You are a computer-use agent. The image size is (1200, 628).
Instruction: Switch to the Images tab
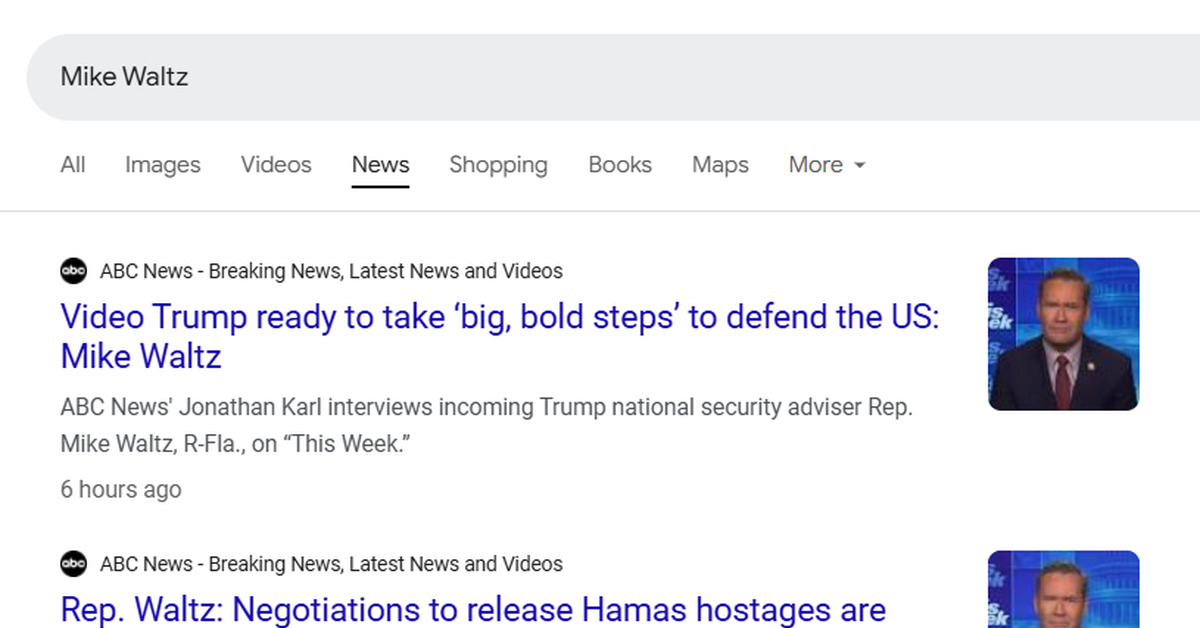[x=162, y=165]
